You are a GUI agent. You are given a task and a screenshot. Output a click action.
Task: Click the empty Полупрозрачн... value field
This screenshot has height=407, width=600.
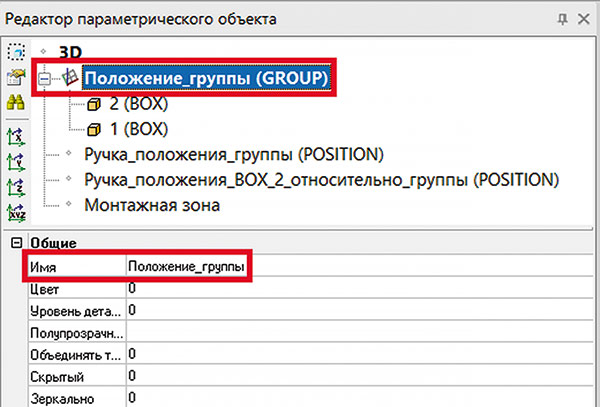click(x=360, y=332)
